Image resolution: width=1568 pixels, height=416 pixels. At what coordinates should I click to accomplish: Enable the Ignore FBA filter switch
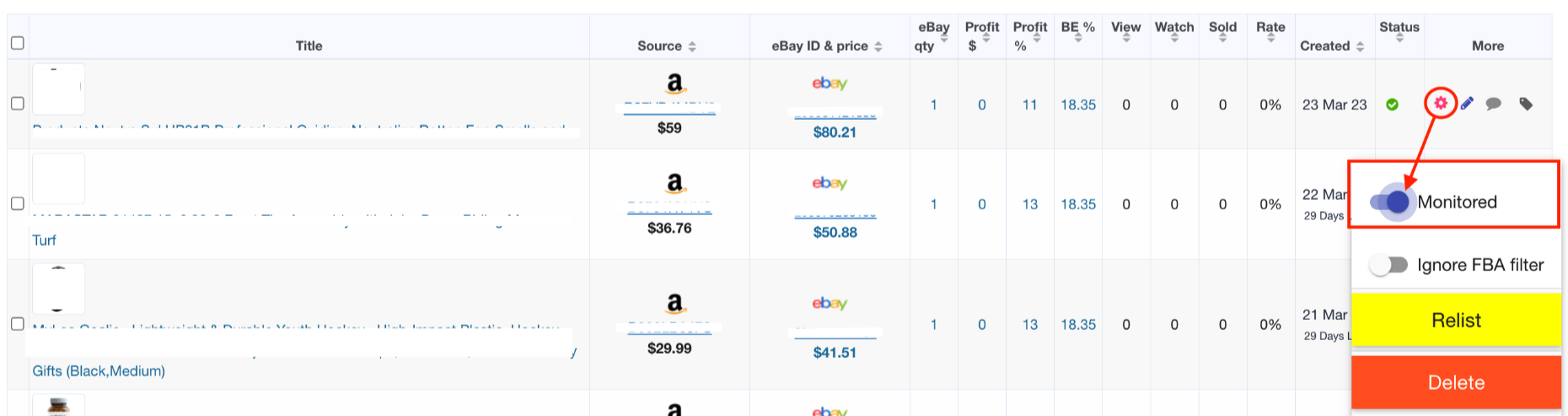tap(1388, 265)
